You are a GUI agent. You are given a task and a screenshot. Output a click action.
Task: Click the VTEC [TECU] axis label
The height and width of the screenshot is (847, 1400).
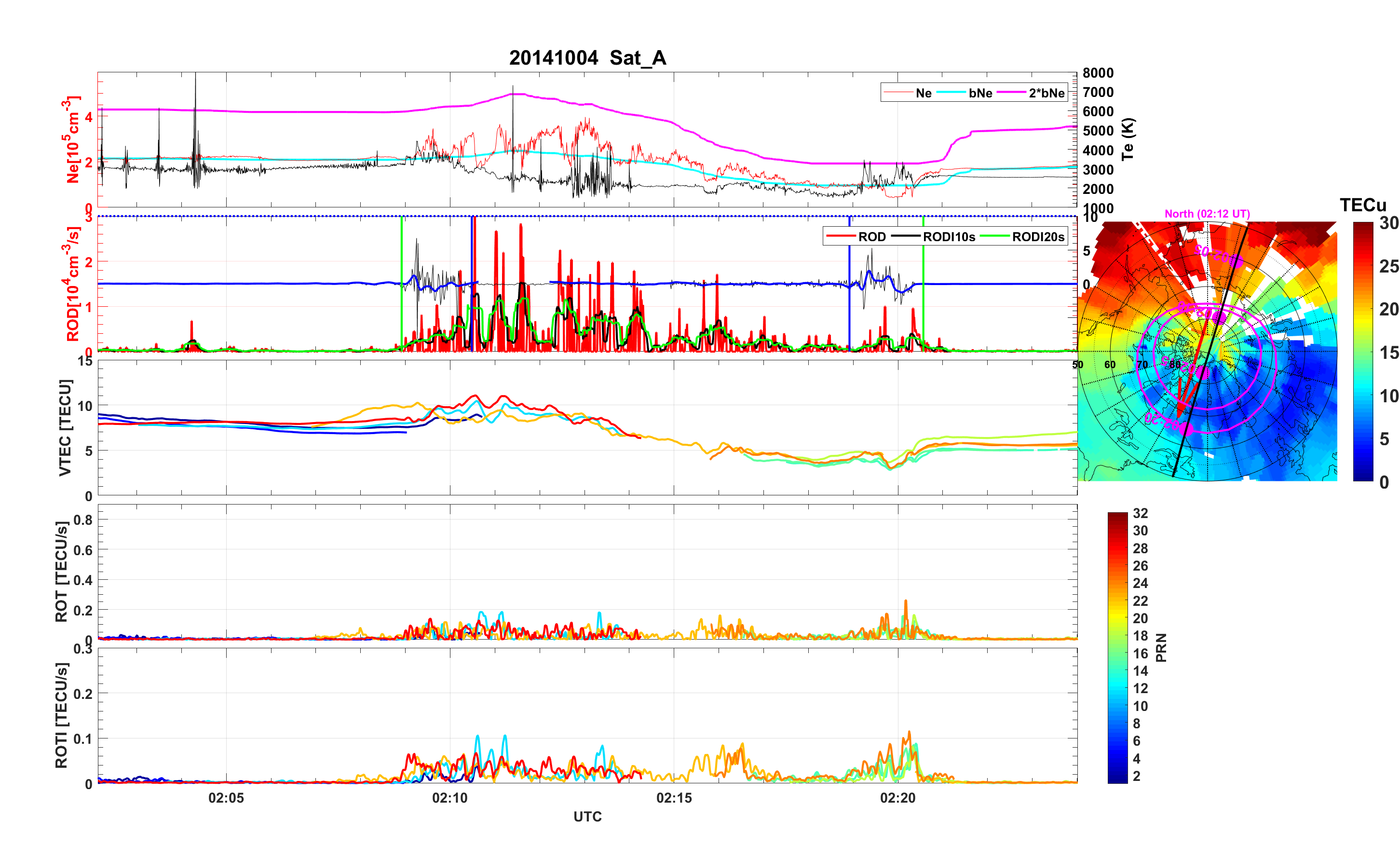[65, 427]
